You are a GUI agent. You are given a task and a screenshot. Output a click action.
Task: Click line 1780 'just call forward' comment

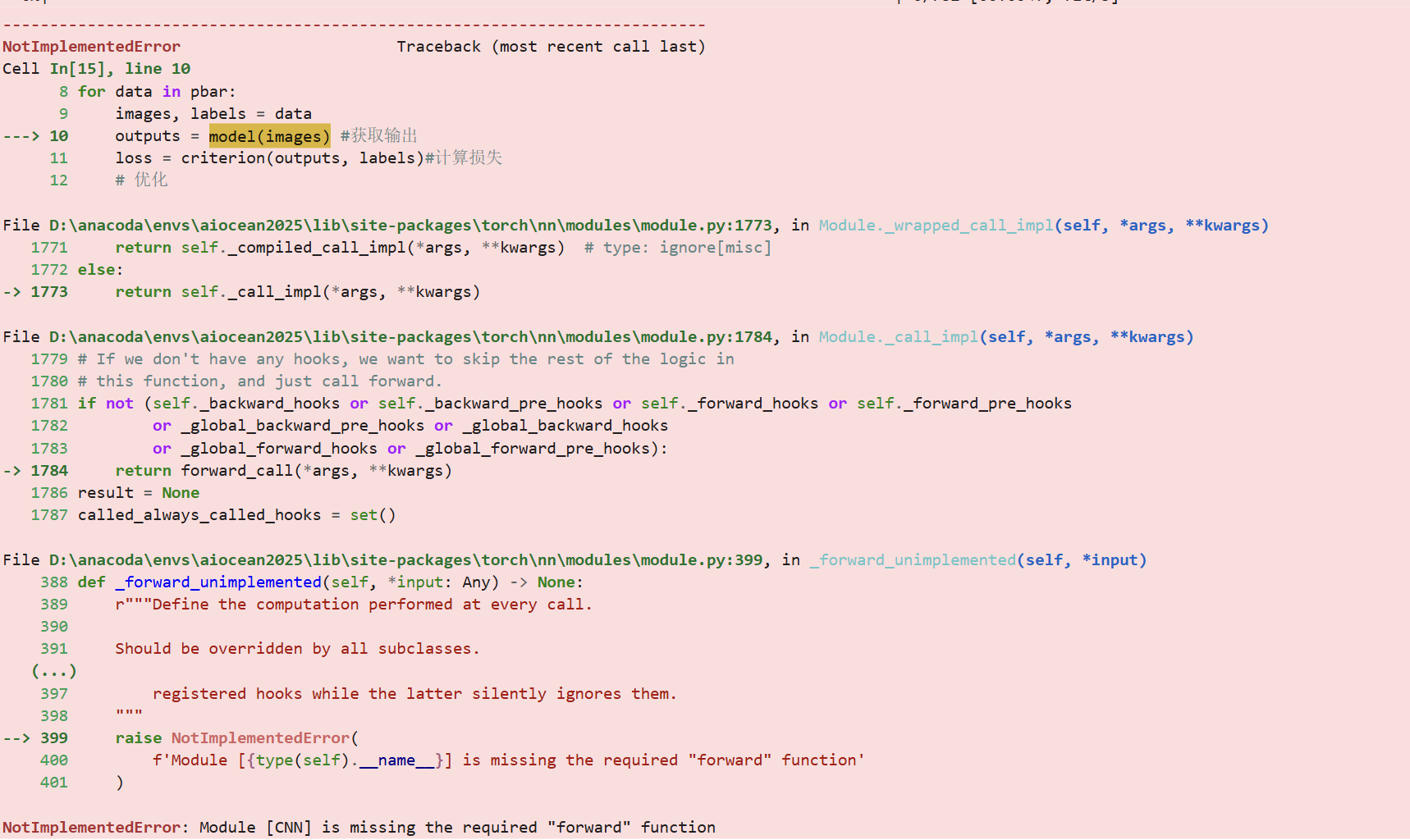[x=259, y=381]
